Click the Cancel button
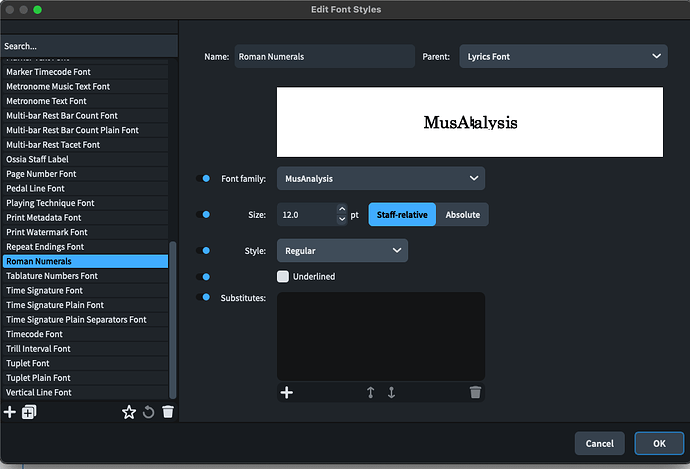Screen dimensions: 690x469 pos(599,443)
